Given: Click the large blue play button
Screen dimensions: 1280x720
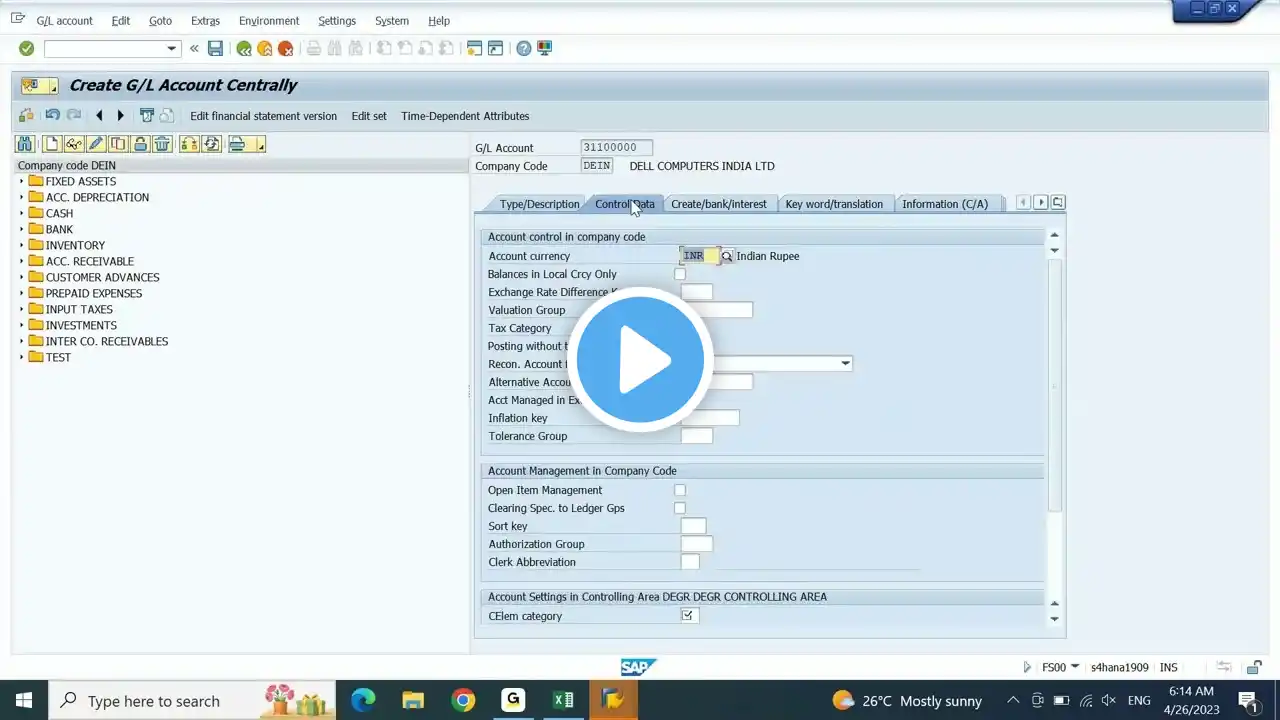Looking at the screenshot, I should point(640,359).
